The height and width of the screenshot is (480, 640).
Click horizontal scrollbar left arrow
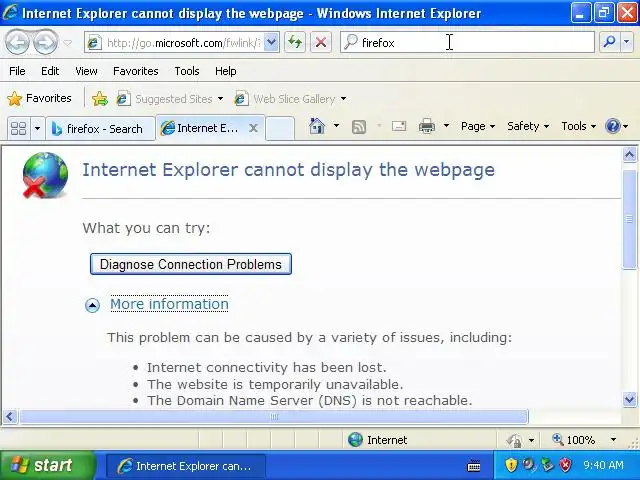(10, 417)
